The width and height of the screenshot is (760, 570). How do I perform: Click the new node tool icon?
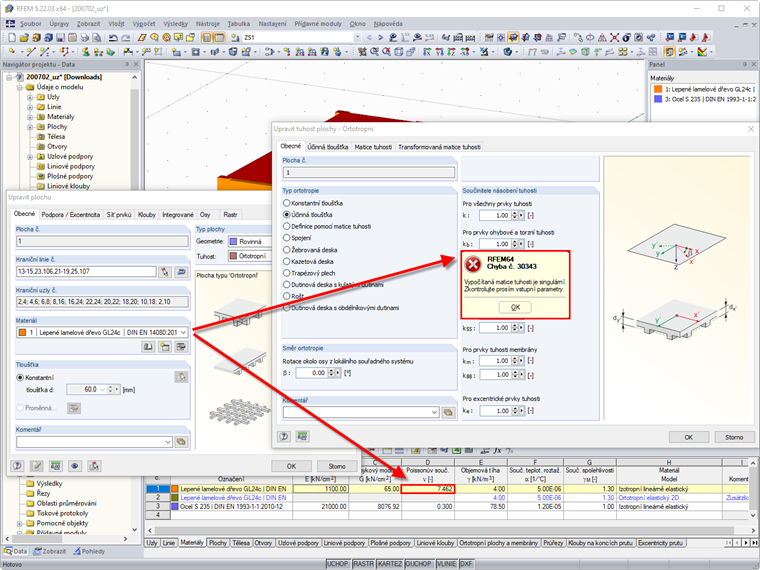coord(12,51)
